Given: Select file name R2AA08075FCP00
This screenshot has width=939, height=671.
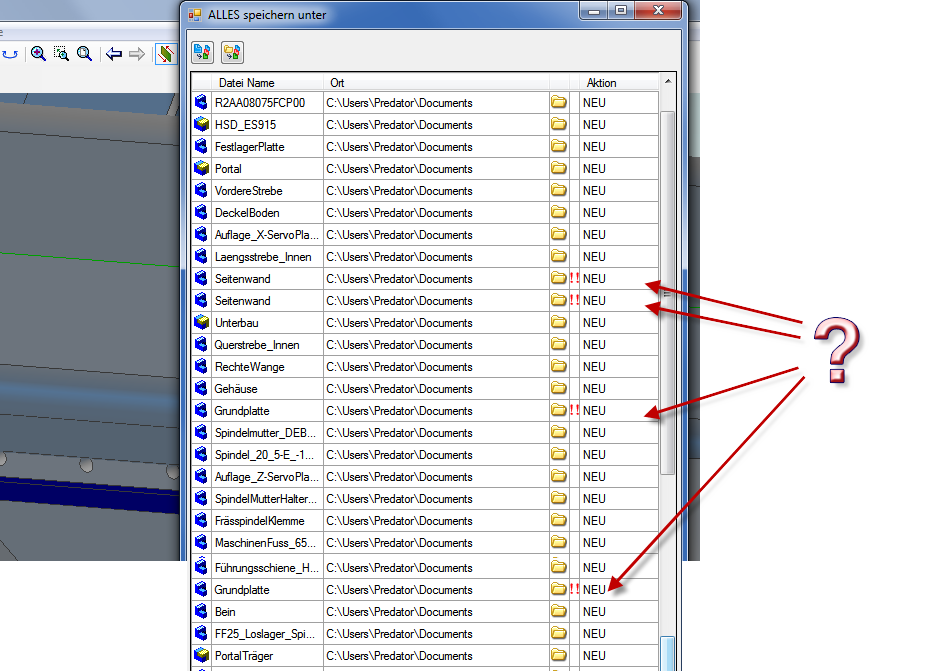Looking at the screenshot, I should coord(260,102).
